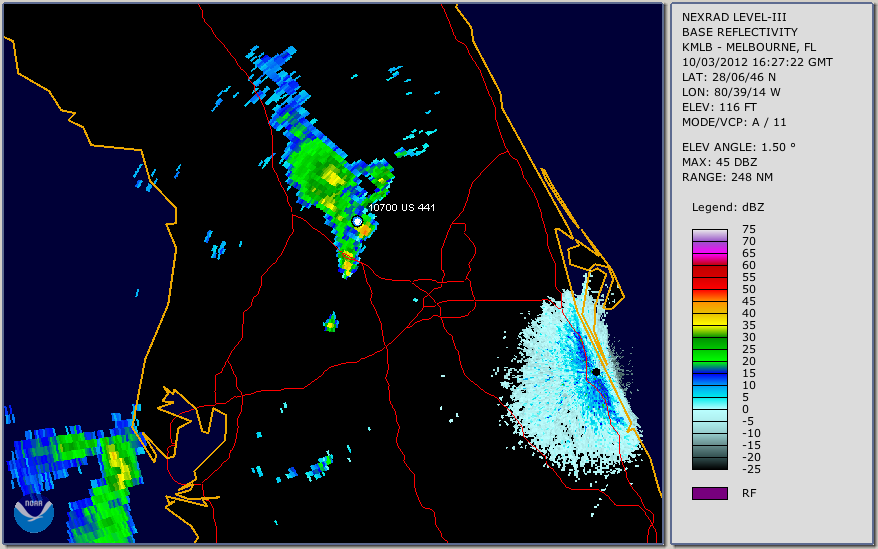Click the 'RANGE: 248 NM' line
The image size is (878, 549).
pyautogui.click(x=727, y=178)
